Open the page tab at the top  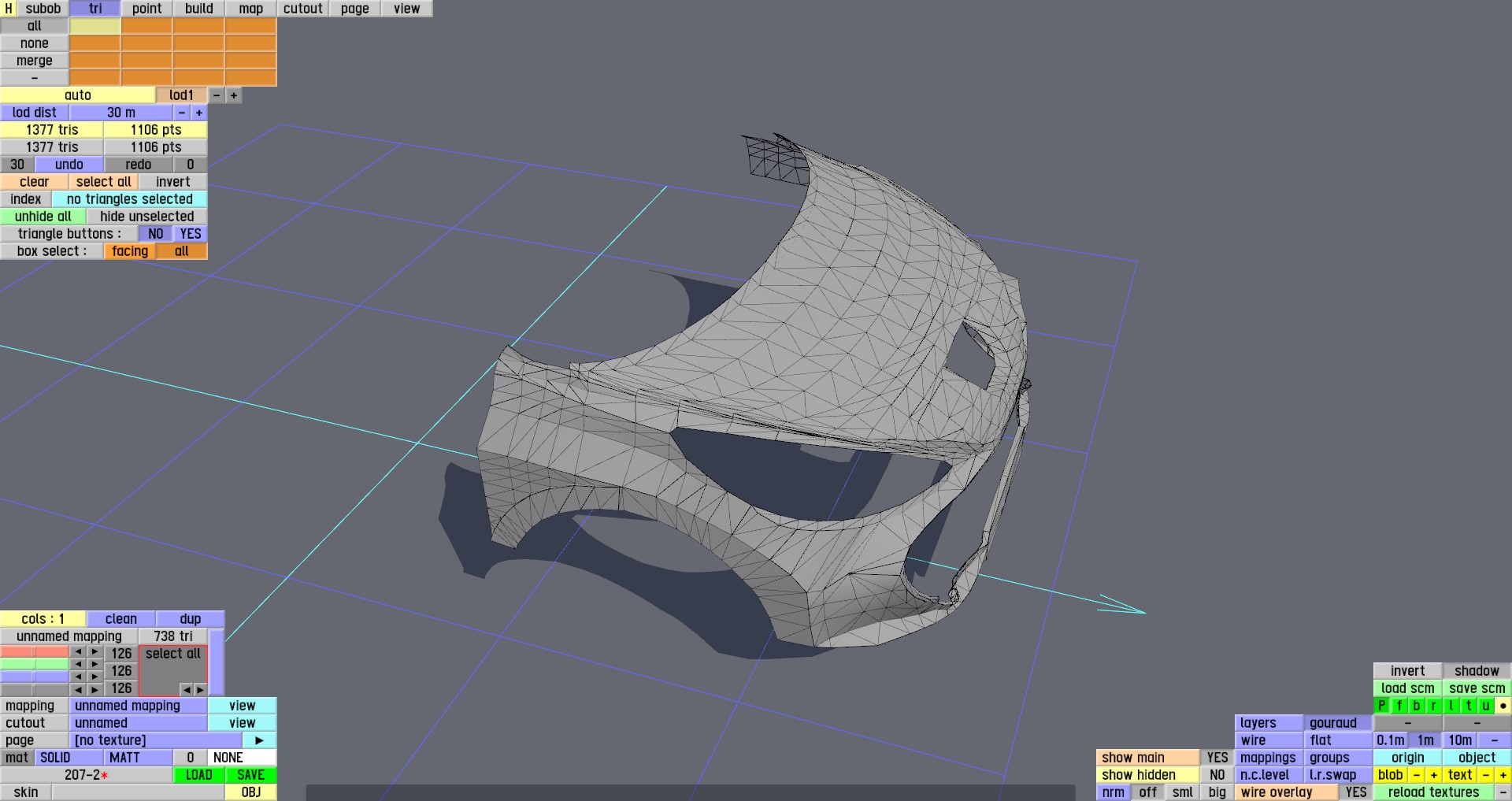355,9
